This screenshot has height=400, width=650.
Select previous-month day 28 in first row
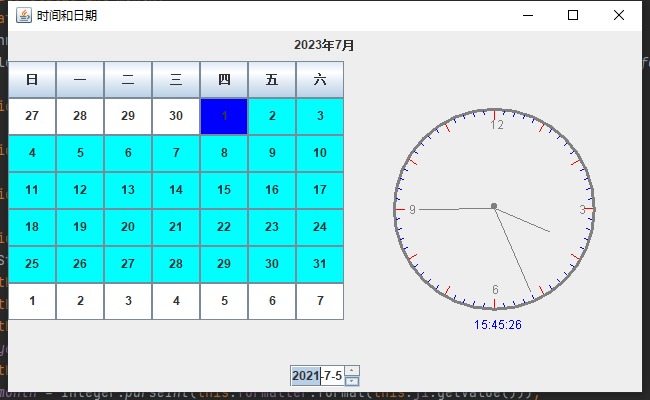[80, 116]
